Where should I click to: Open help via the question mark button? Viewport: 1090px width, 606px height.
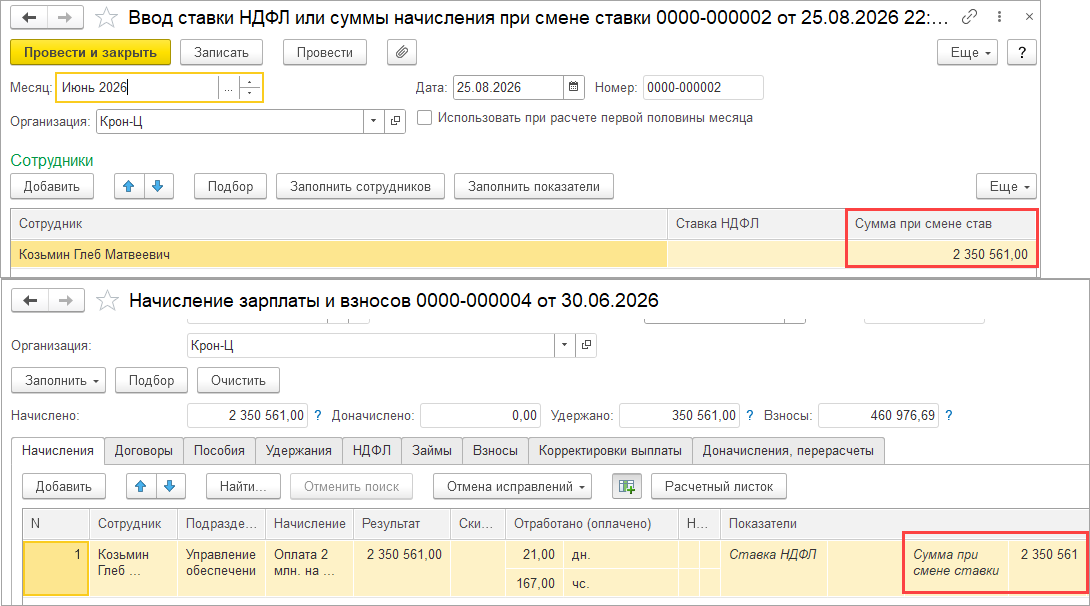pos(1022,52)
